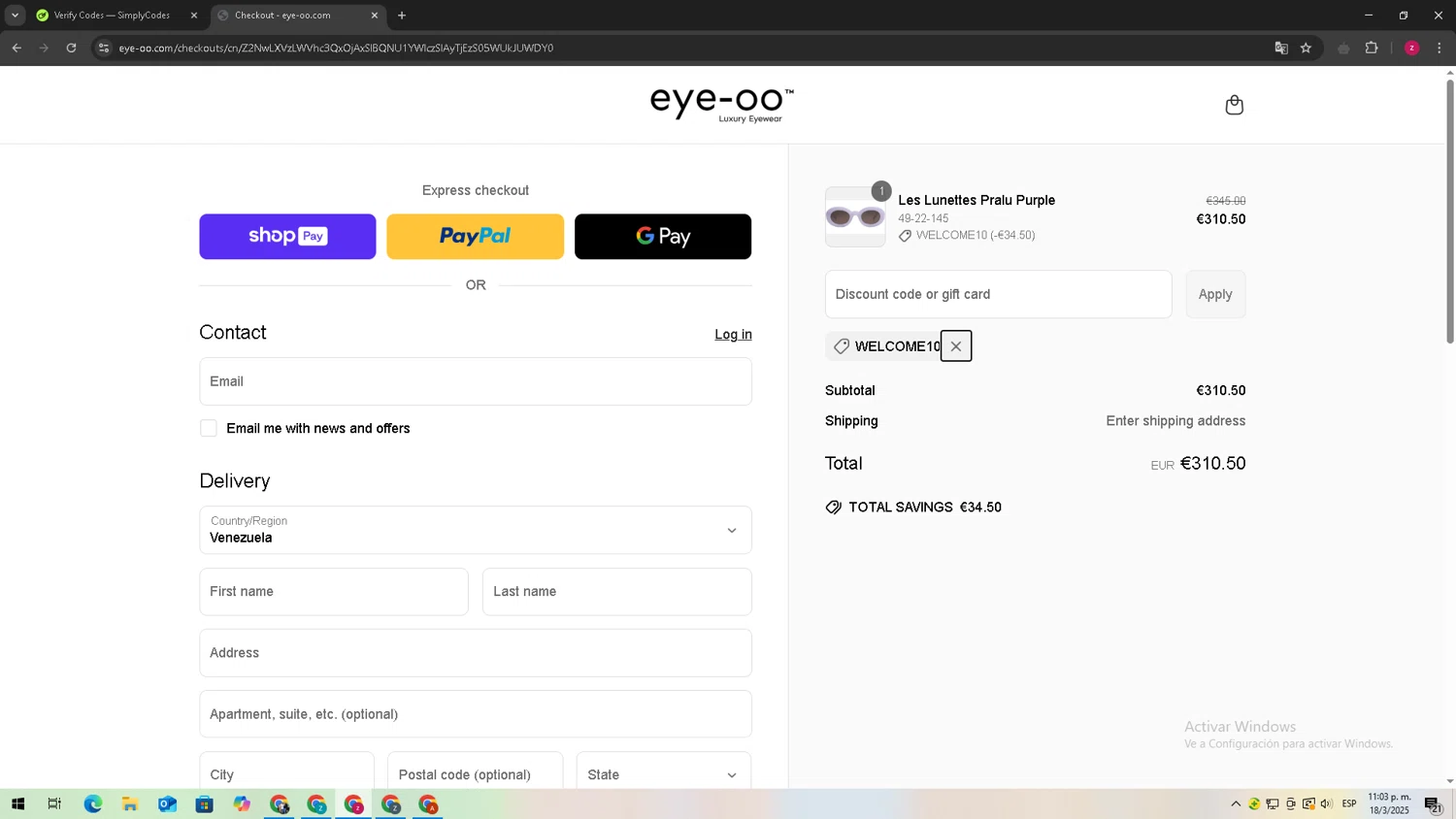The image size is (1456, 819).
Task: Go back to the previous page
Action: pyautogui.click(x=17, y=48)
